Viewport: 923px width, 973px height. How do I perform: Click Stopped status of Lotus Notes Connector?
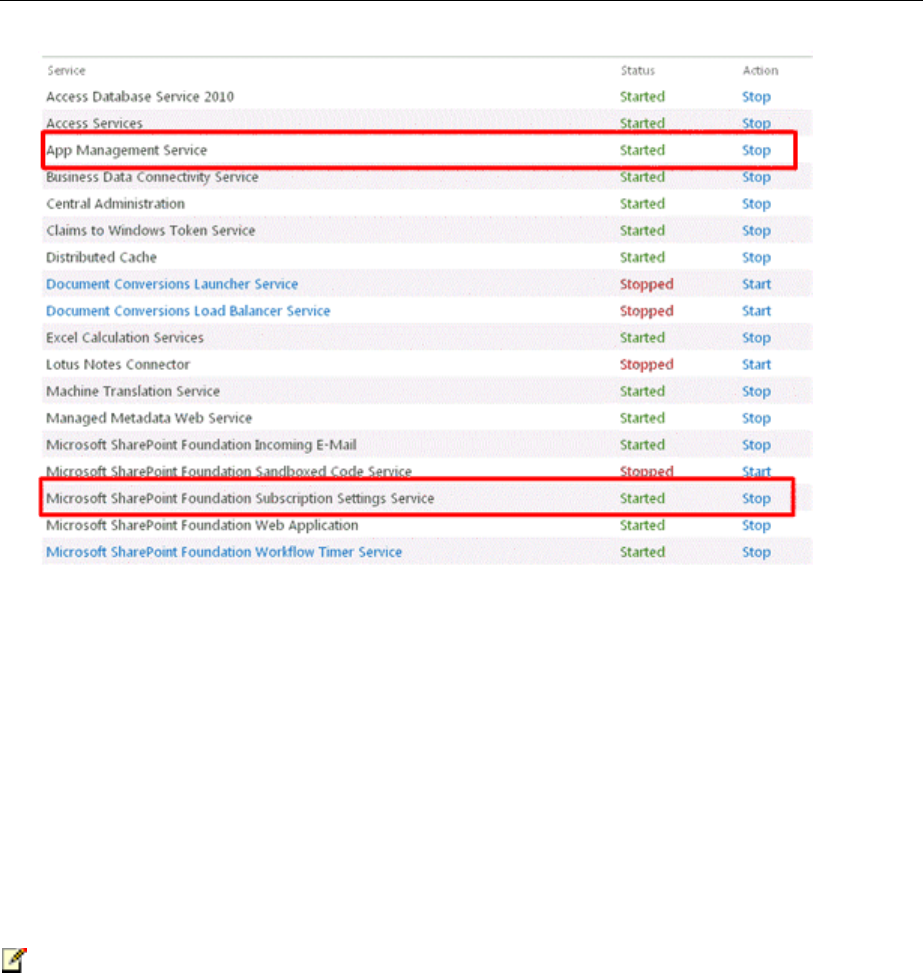647,365
